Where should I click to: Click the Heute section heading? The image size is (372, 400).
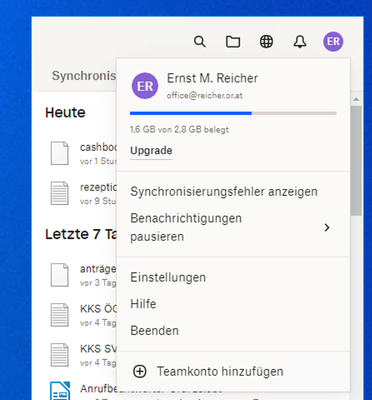coord(65,113)
